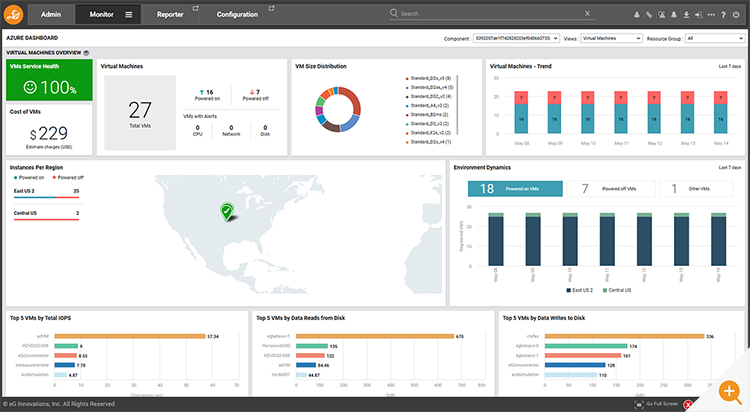
Task: Toggle Standard_F2s_v2 legend entry
Action: click(x=428, y=133)
